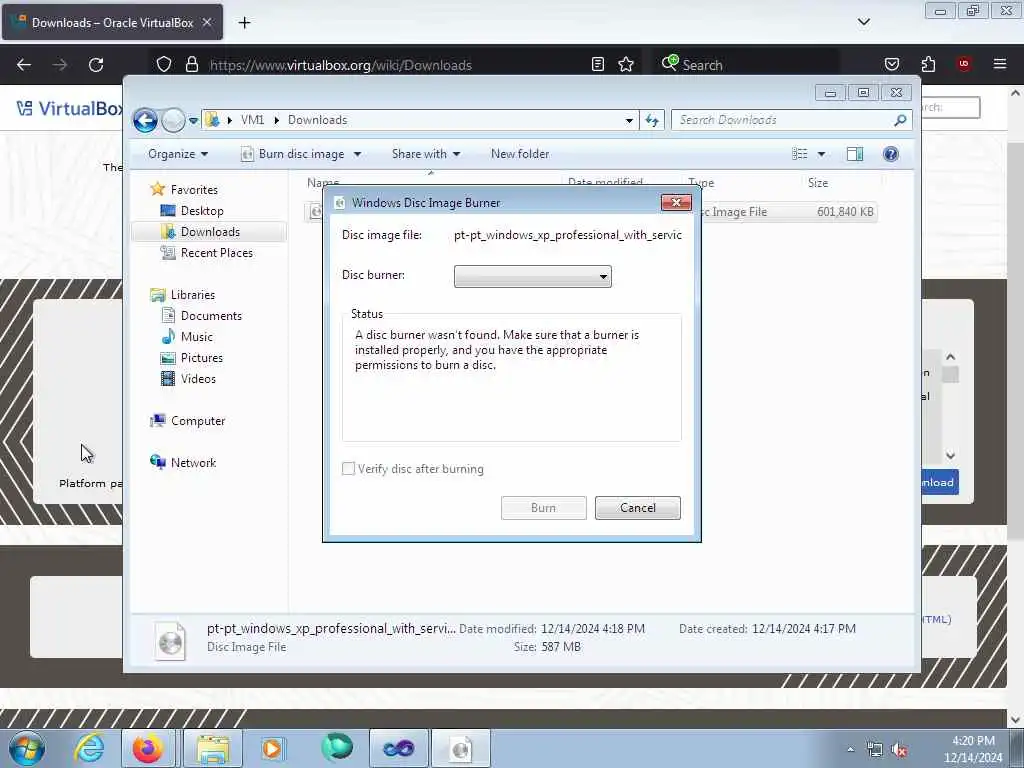Select Favorites in navigation pane
Image resolution: width=1024 pixels, height=768 pixels.
click(194, 190)
